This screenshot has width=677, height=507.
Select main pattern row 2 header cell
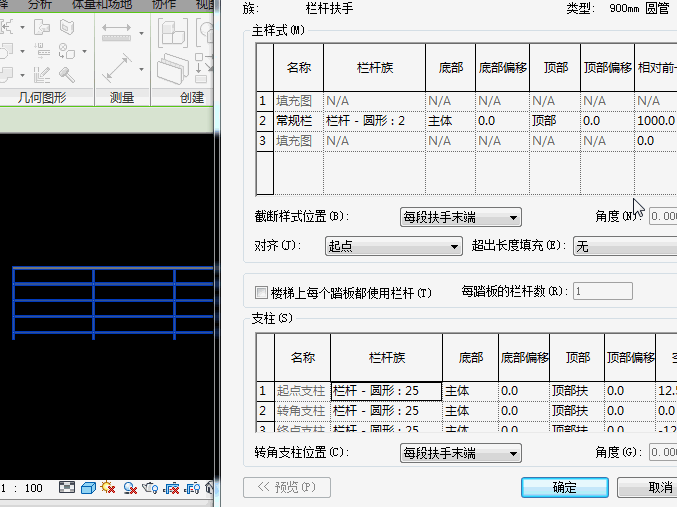263,121
